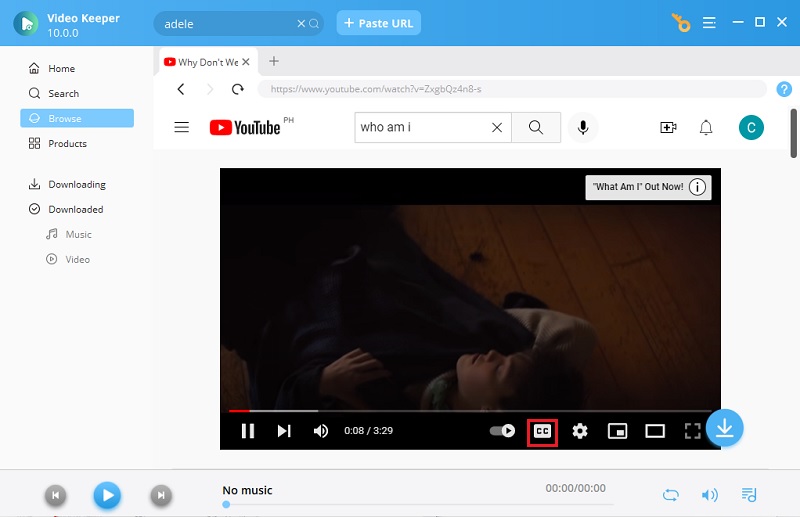Open the hamburger menu in the title bar
The image size is (800, 517).
tap(709, 22)
